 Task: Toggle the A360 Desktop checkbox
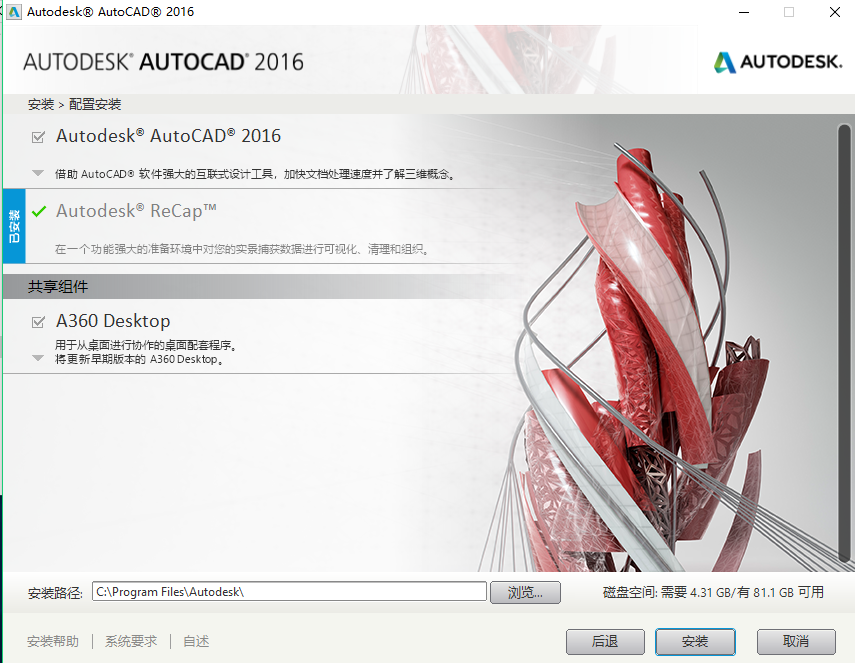38,322
